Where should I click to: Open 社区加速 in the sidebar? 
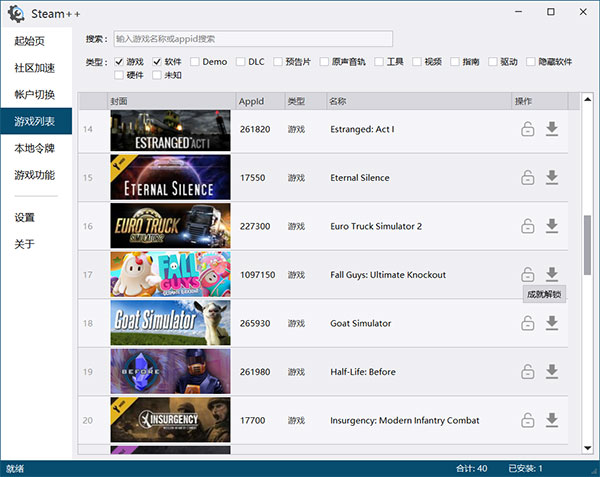tap(35, 68)
